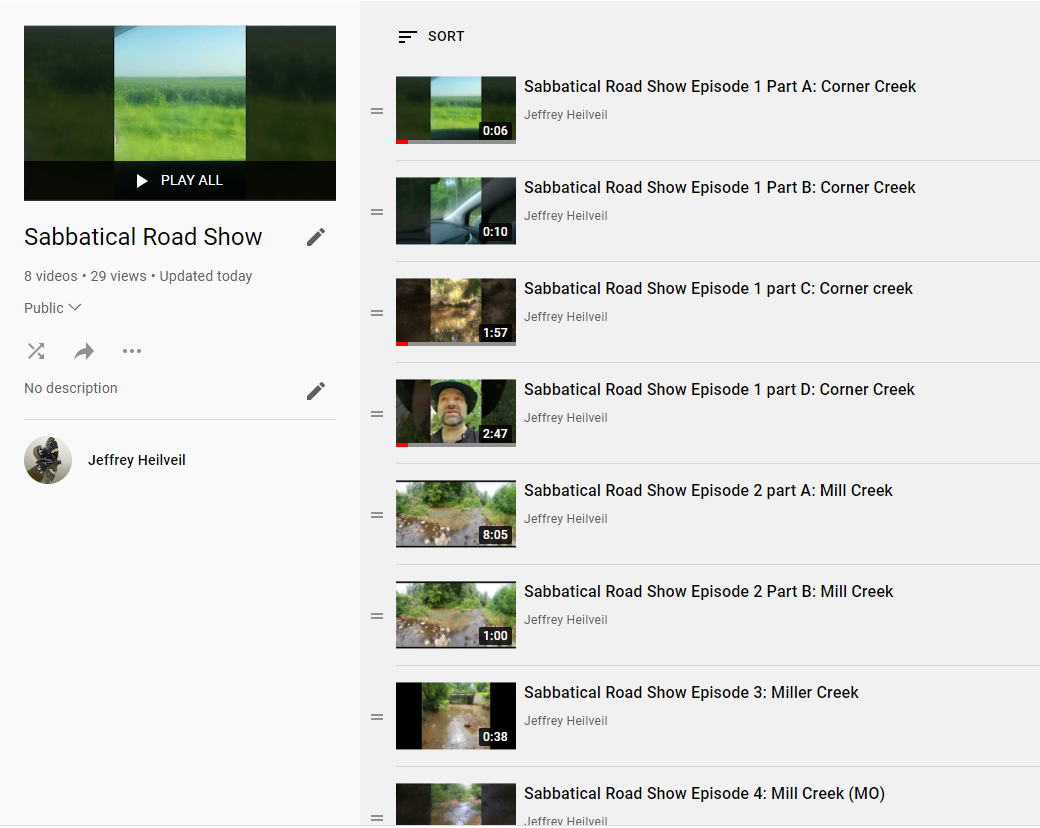Click Jeffrey Heilveil under Episode 1 Part A
This screenshot has height=828, width=1040.
click(x=566, y=115)
